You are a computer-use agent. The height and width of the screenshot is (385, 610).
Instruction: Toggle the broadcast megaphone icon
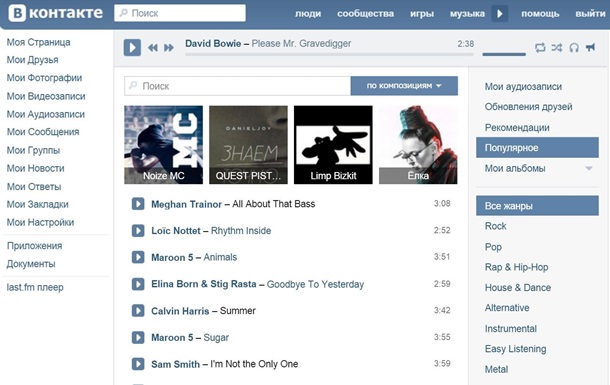click(x=591, y=47)
